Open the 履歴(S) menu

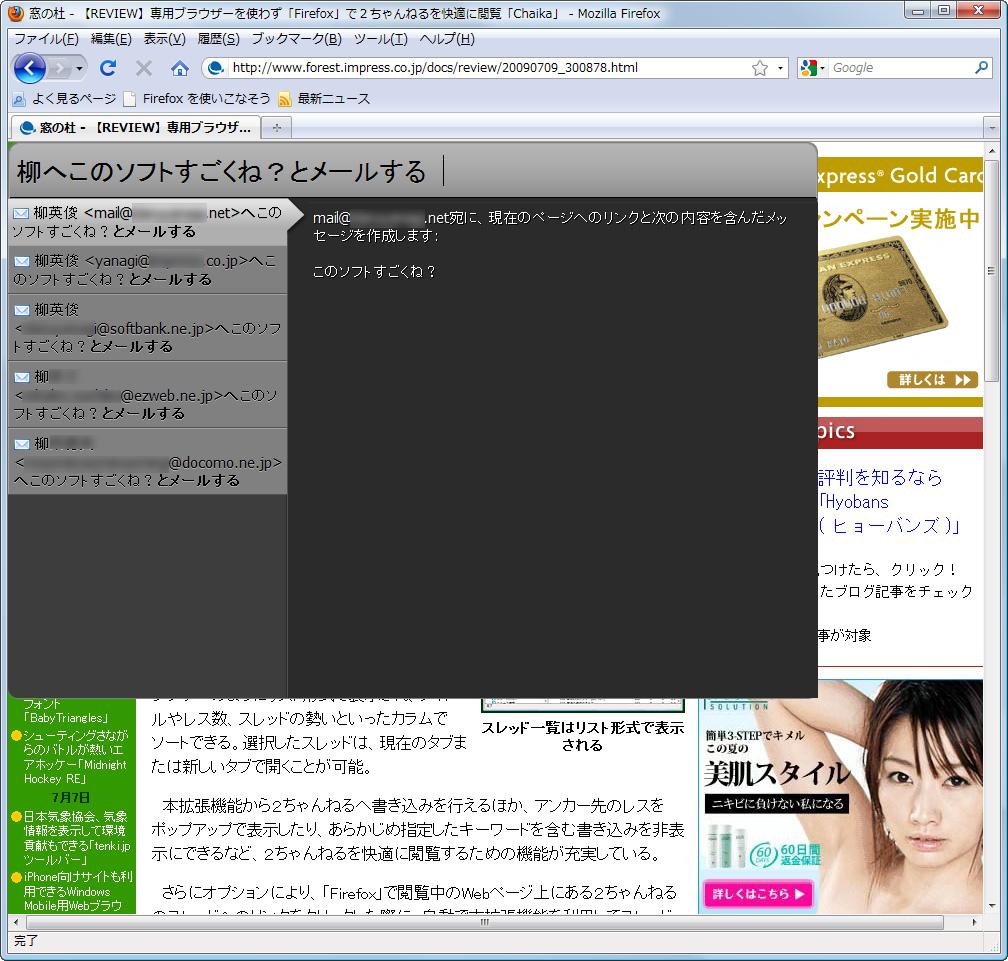(219, 39)
